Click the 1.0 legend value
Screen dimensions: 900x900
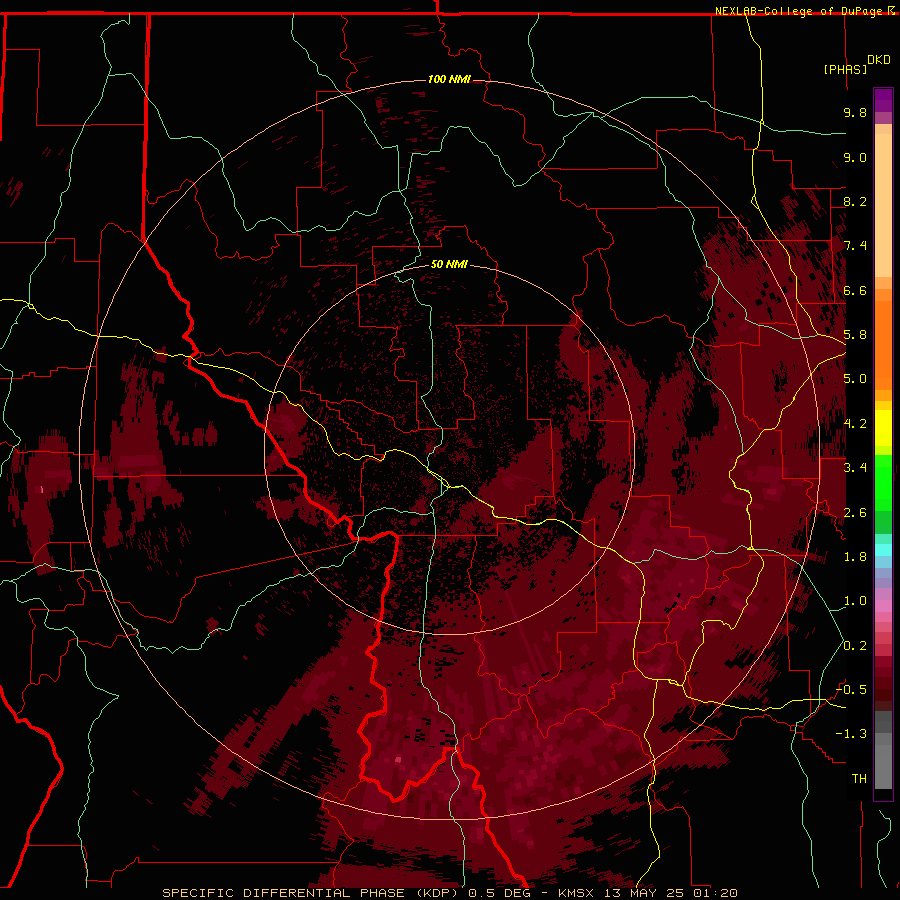click(855, 601)
